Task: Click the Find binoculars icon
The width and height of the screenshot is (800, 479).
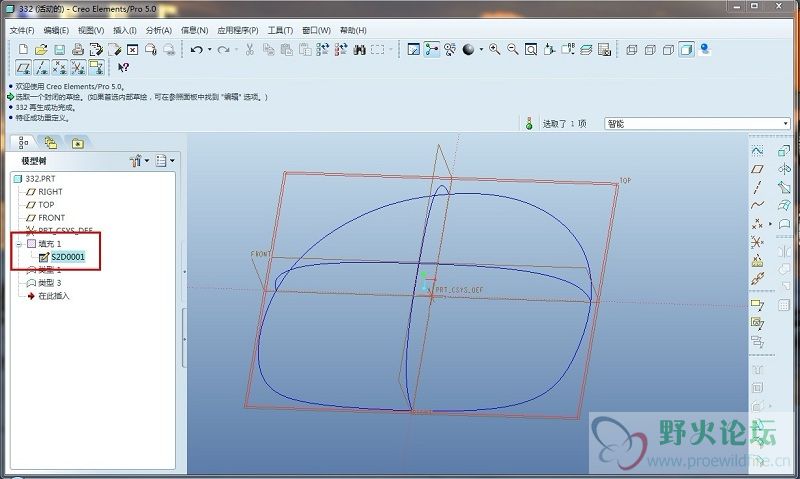Action: pyautogui.click(x=359, y=49)
